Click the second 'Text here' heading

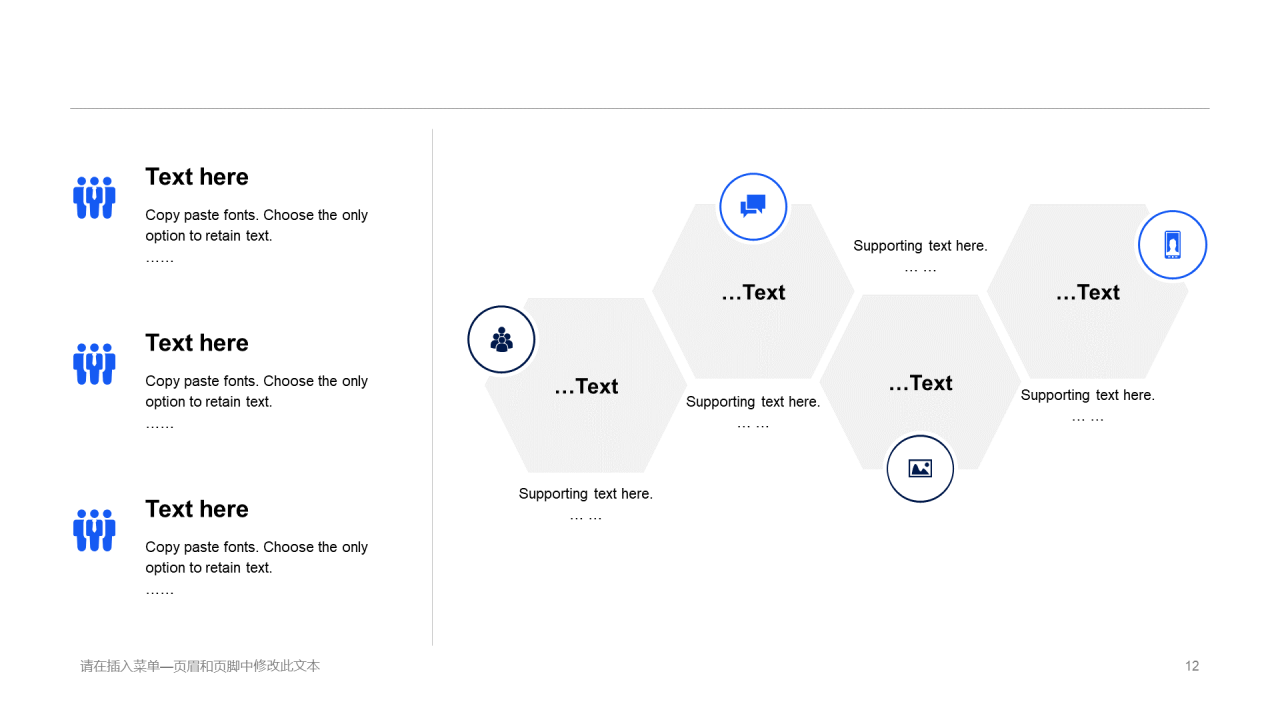(x=197, y=343)
